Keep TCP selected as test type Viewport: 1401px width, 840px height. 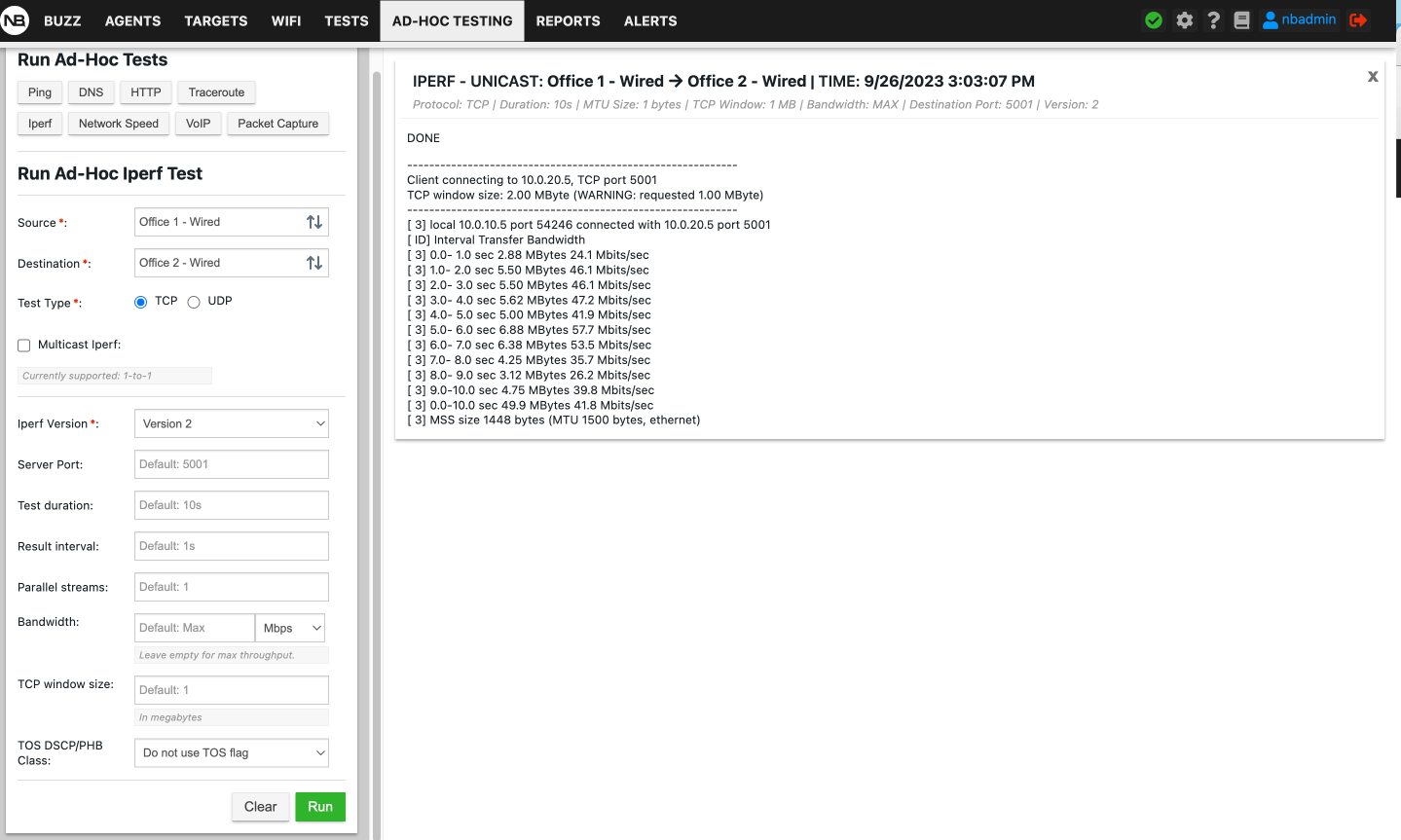140,302
